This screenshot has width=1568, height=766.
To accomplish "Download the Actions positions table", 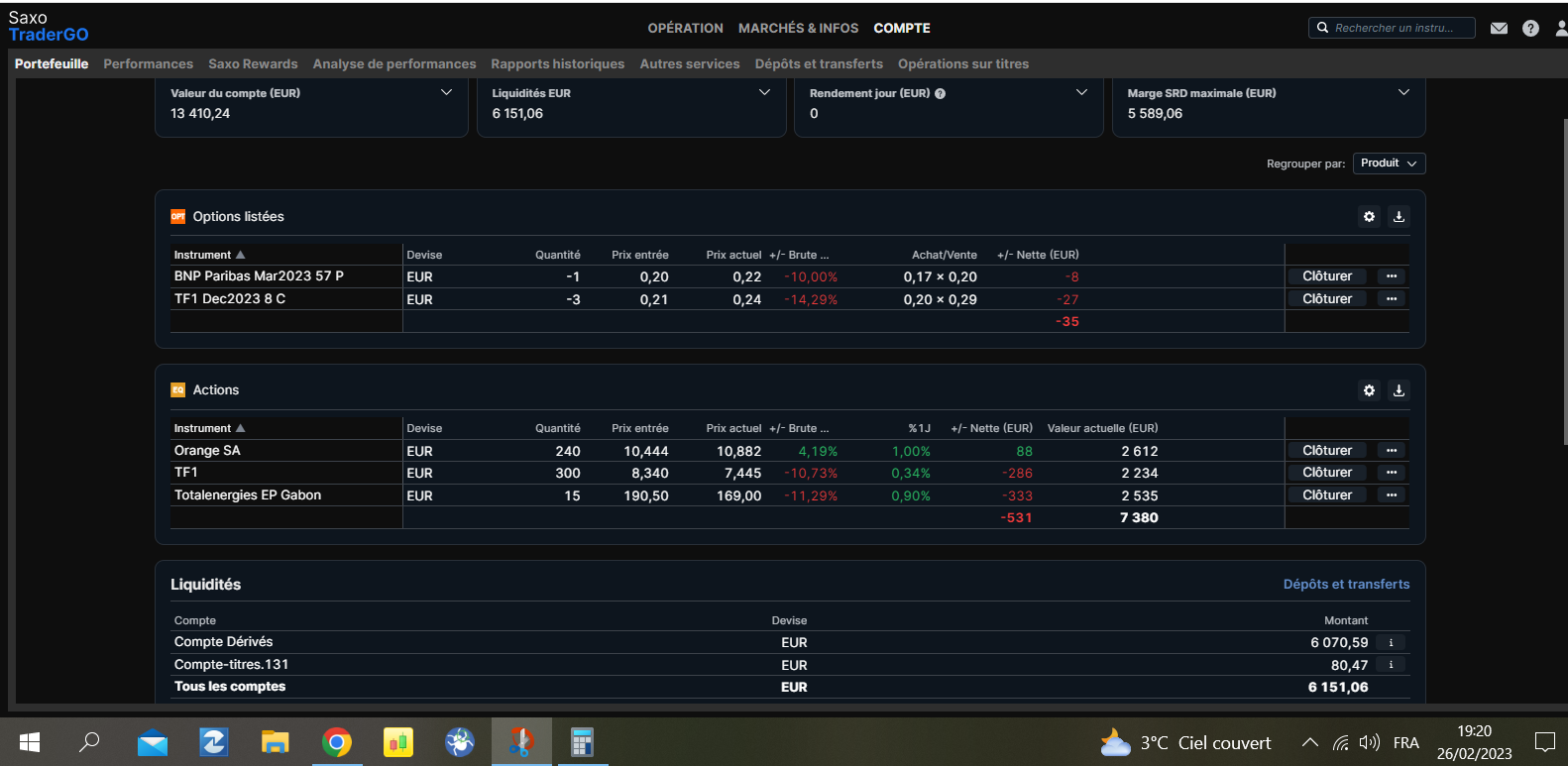I will [x=1399, y=390].
